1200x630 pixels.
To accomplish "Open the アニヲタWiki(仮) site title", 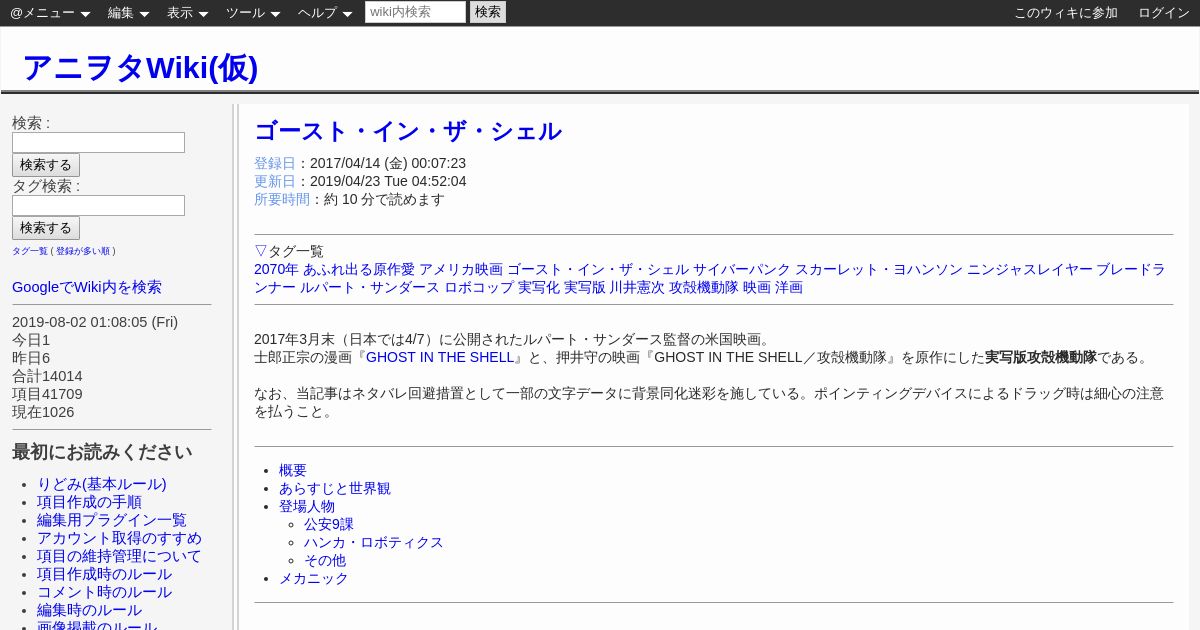I will [x=140, y=67].
